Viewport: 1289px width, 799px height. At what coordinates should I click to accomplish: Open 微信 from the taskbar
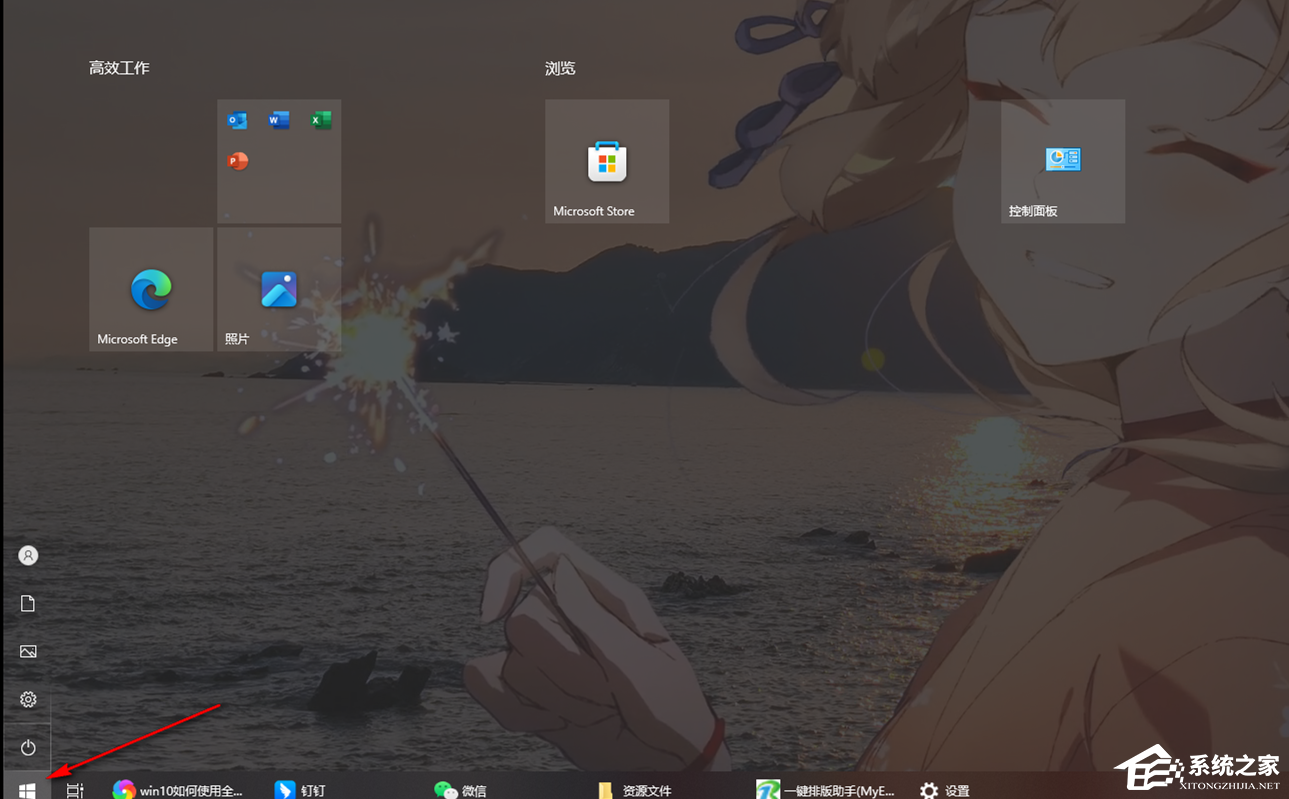445,790
